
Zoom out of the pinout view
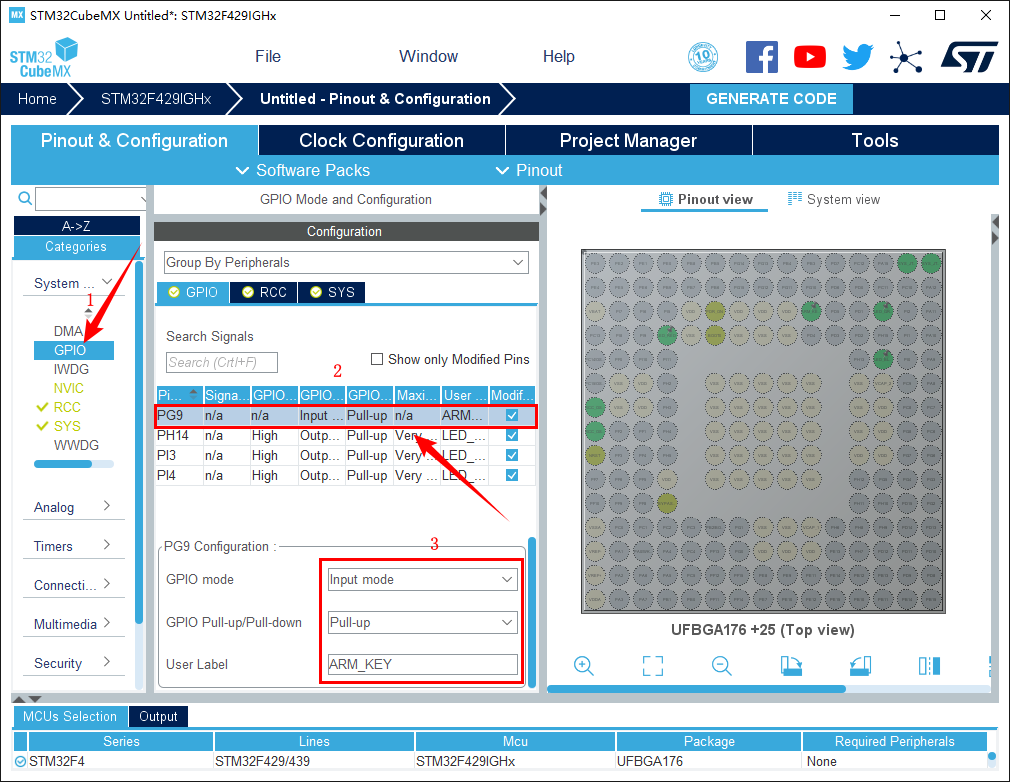click(721, 665)
